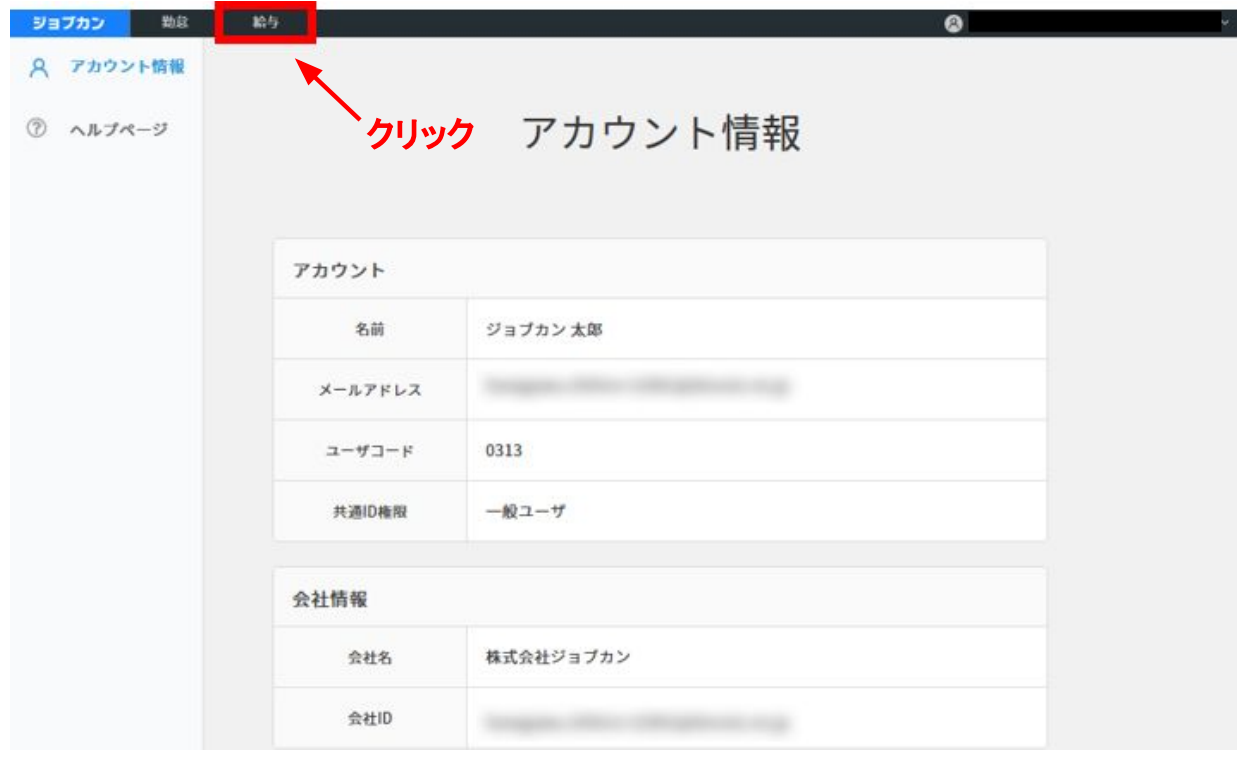Click the アカウント情報 page heading
This screenshot has width=1252, height=764.
(x=661, y=133)
